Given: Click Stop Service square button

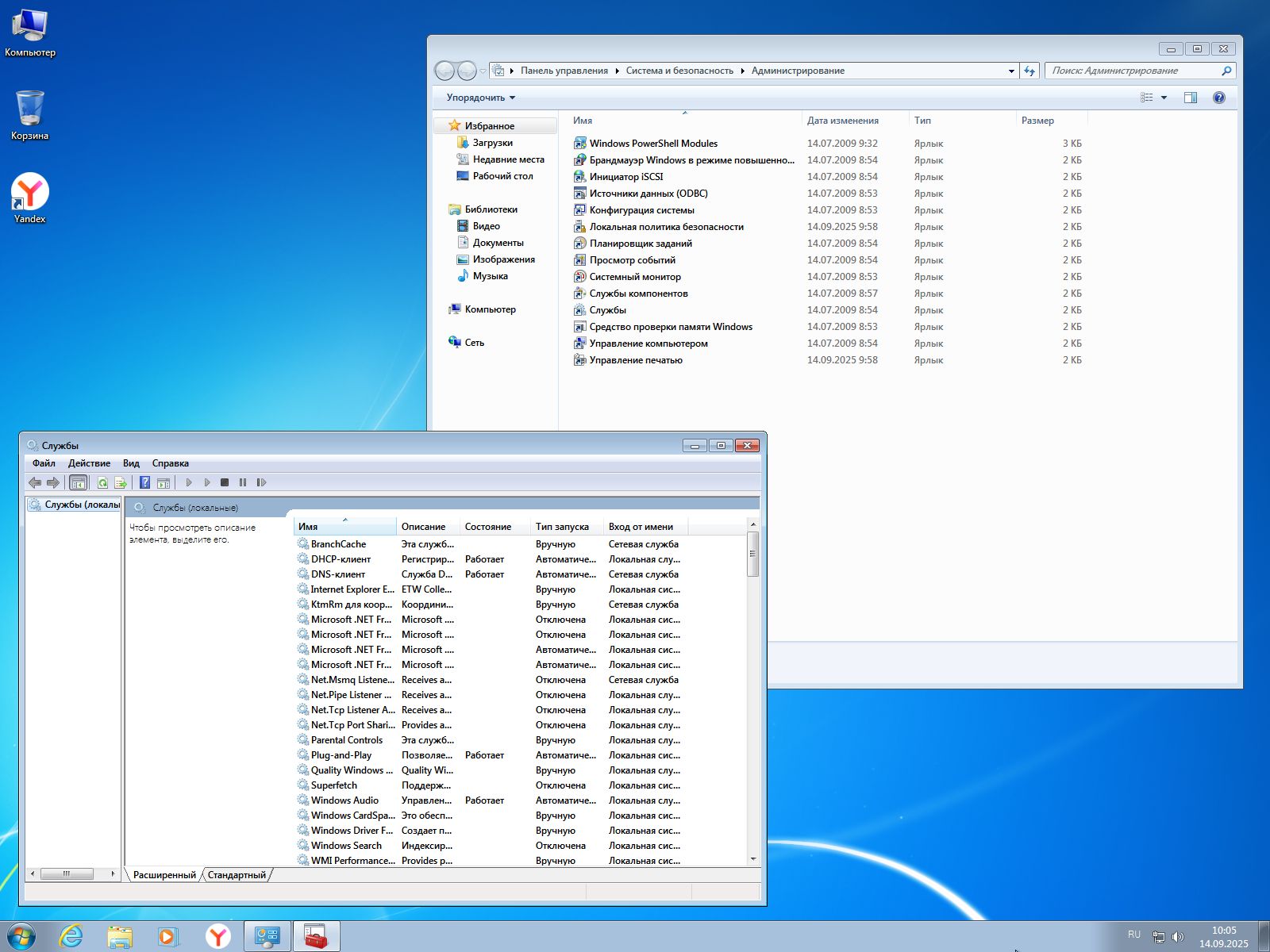Looking at the screenshot, I should [225, 482].
